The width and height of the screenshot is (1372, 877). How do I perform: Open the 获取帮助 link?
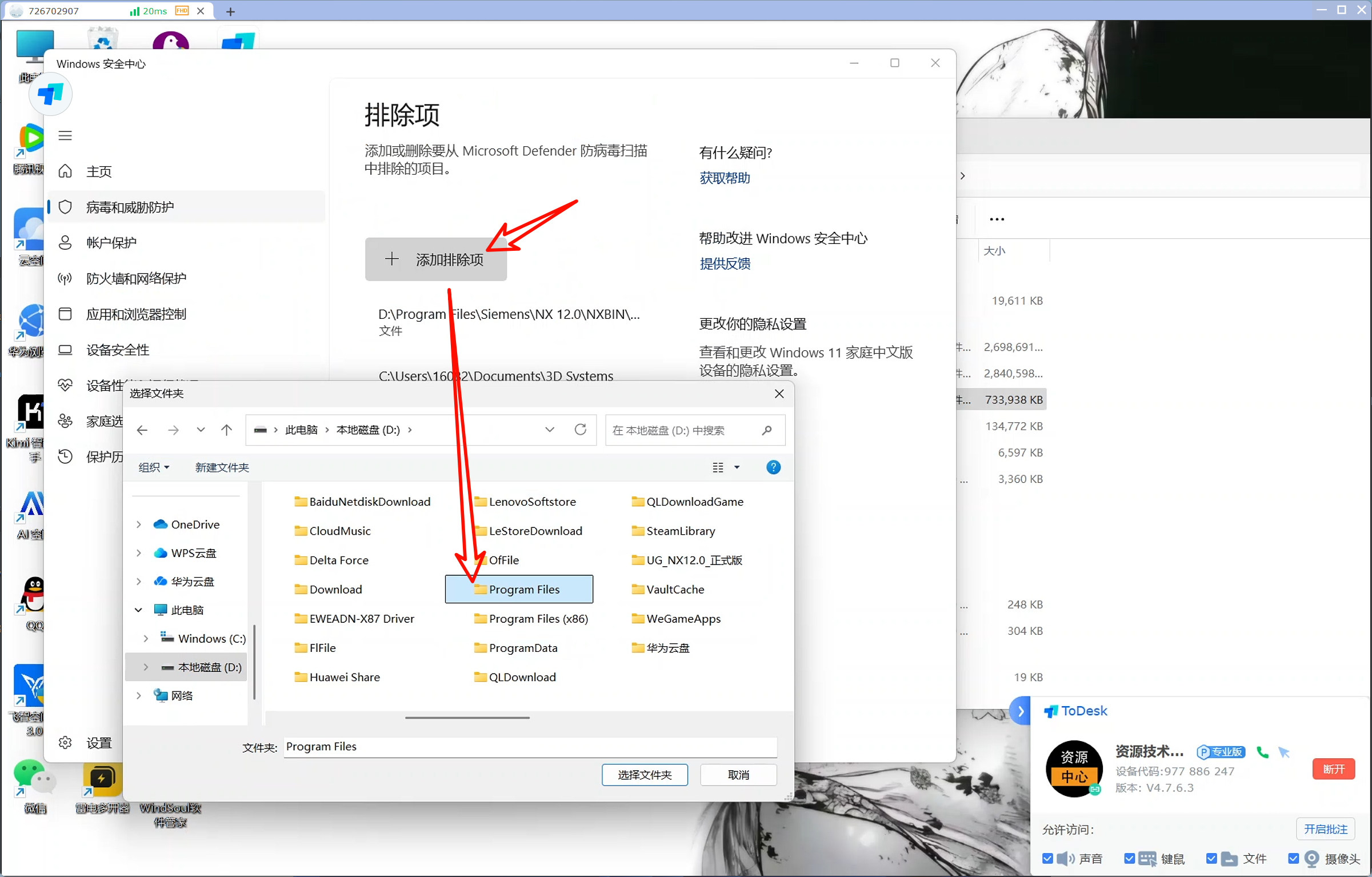click(725, 178)
